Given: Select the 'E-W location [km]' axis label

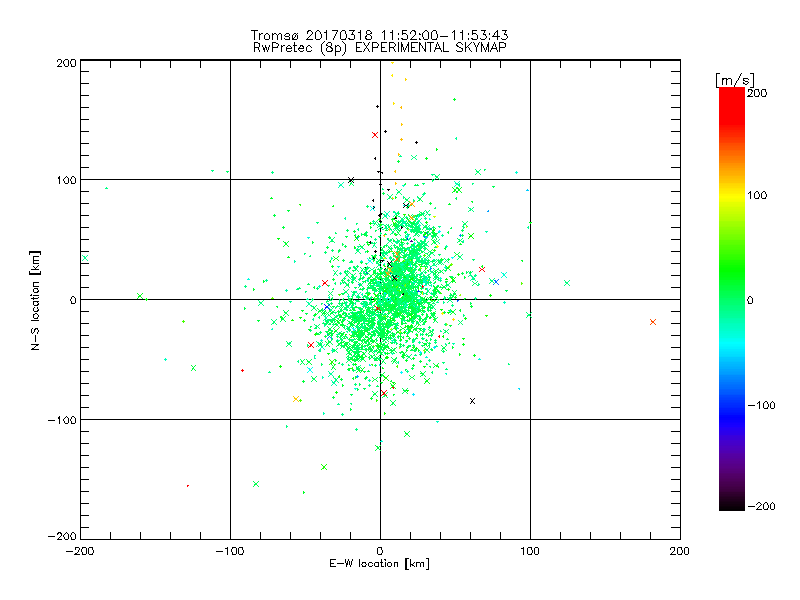Looking at the screenshot, I should (x=379, y=564).
